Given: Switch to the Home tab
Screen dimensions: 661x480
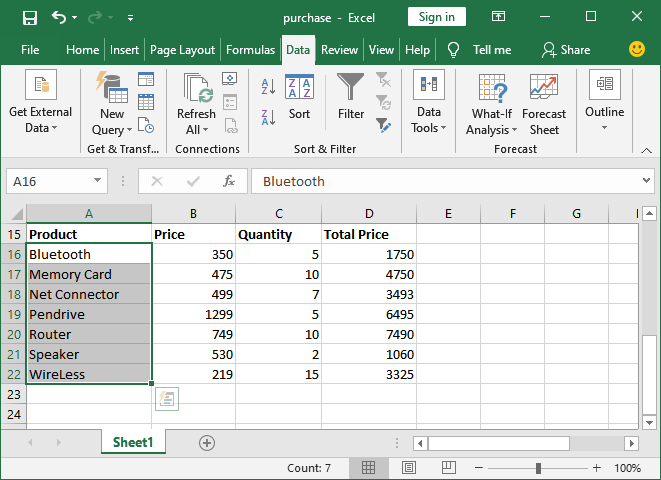Looking at the screenshot, I should (82, 50).
